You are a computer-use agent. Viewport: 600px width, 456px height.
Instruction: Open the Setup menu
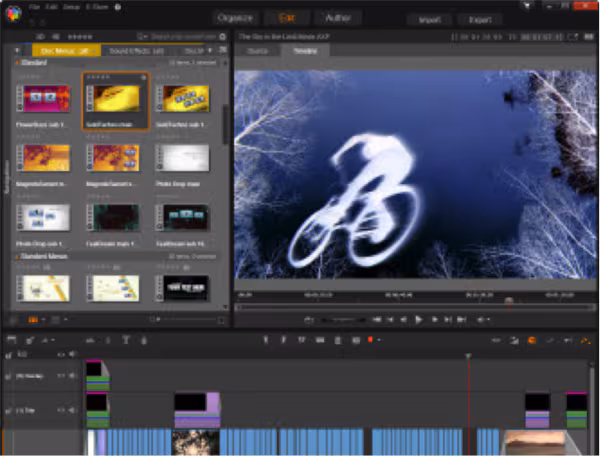pos(72,7)
